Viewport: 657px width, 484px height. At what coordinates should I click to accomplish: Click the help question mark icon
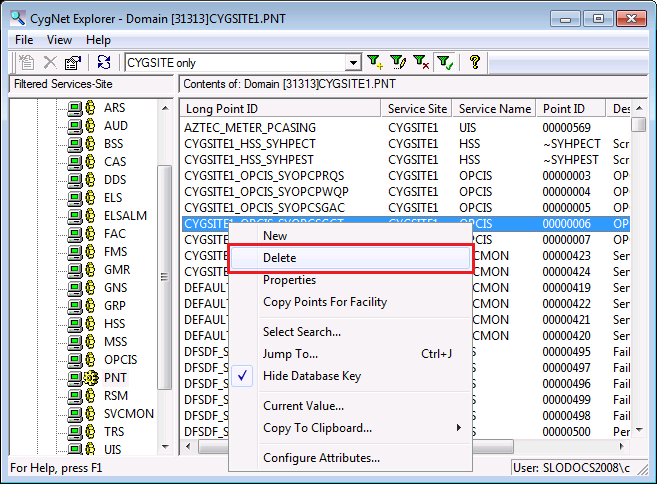[474, 62]
